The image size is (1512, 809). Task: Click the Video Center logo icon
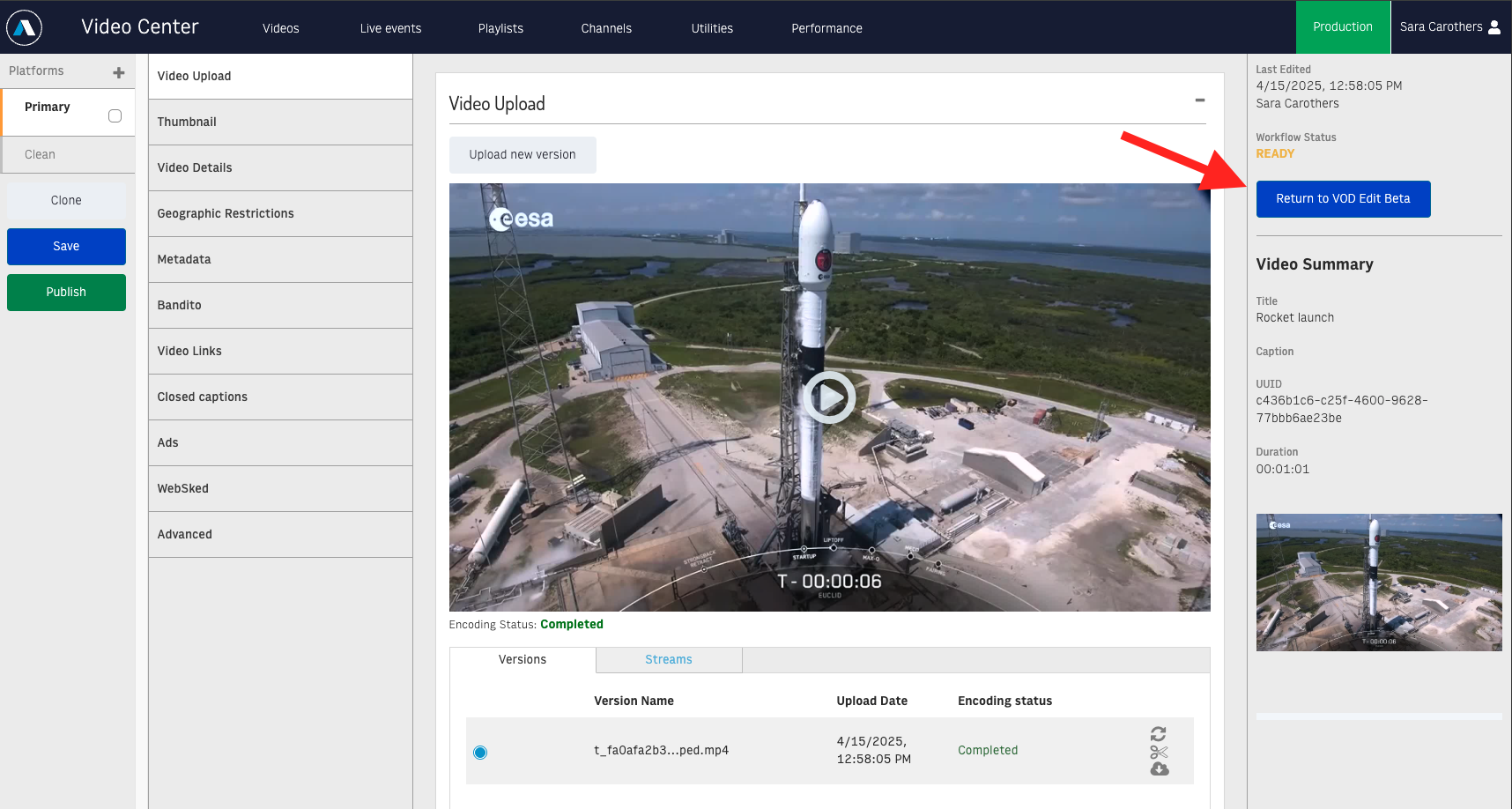[x=25, y=27]
